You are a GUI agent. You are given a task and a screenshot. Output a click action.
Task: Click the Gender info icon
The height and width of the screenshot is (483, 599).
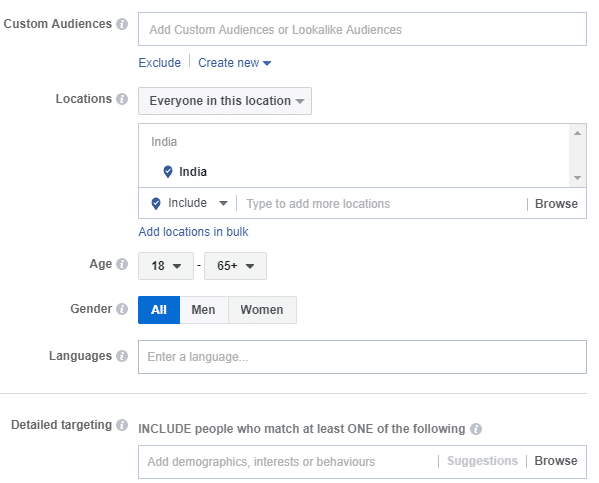tap(122, 309)
